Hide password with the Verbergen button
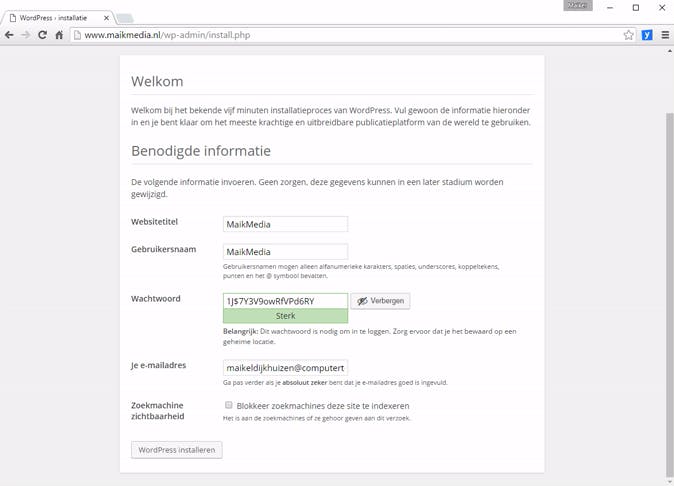This screenshot has width=674, height=486. (380, 301)
